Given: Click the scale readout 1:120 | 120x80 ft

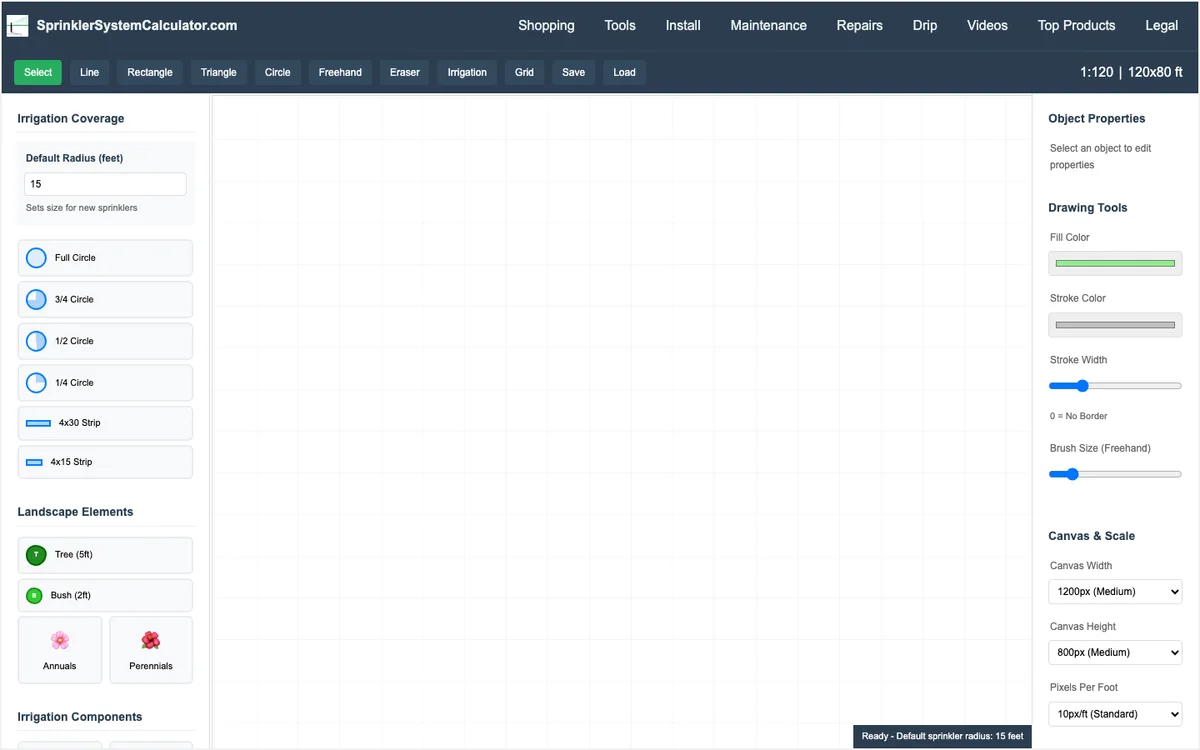Looking at the screenshot, I should [x=1131, y=72].
